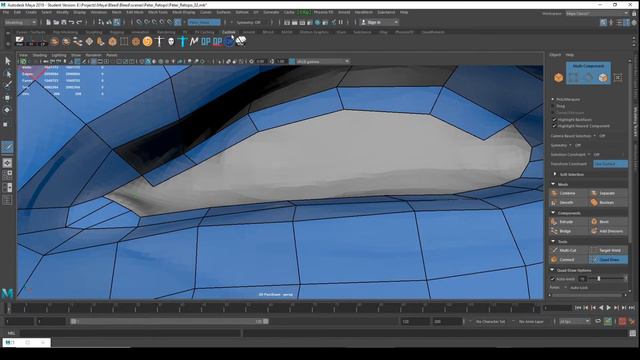
Task: Click the cyan cross shelf icon
Action: 182,41
